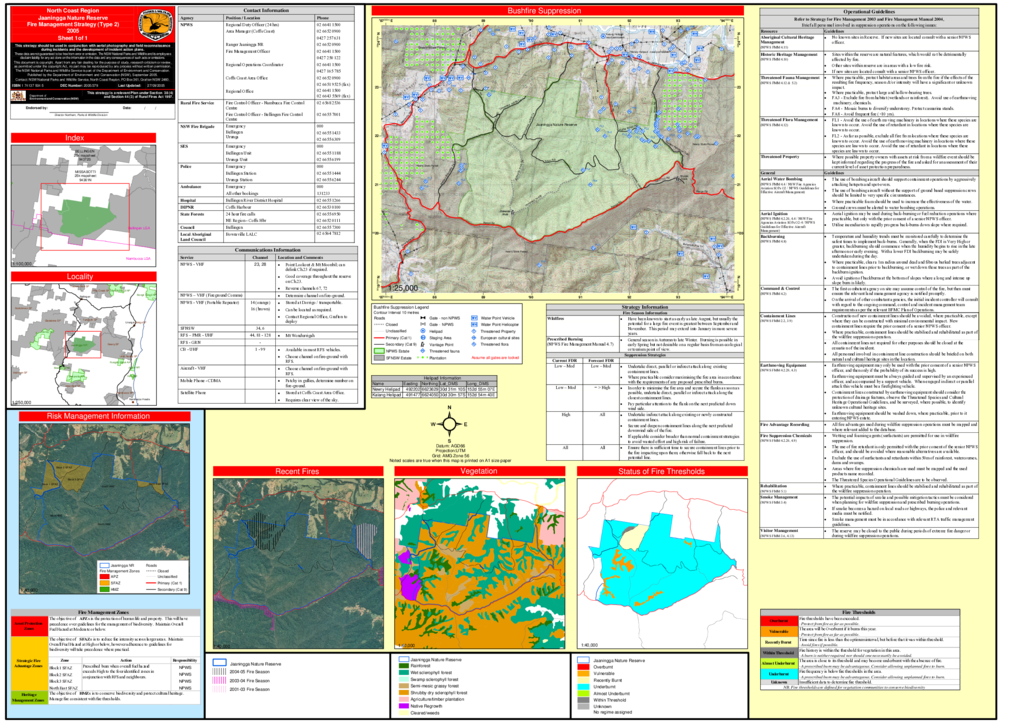Click the Rainforest dark green vegetation swatch
This screenshot has height=723, width=1024.
point(404,666)
